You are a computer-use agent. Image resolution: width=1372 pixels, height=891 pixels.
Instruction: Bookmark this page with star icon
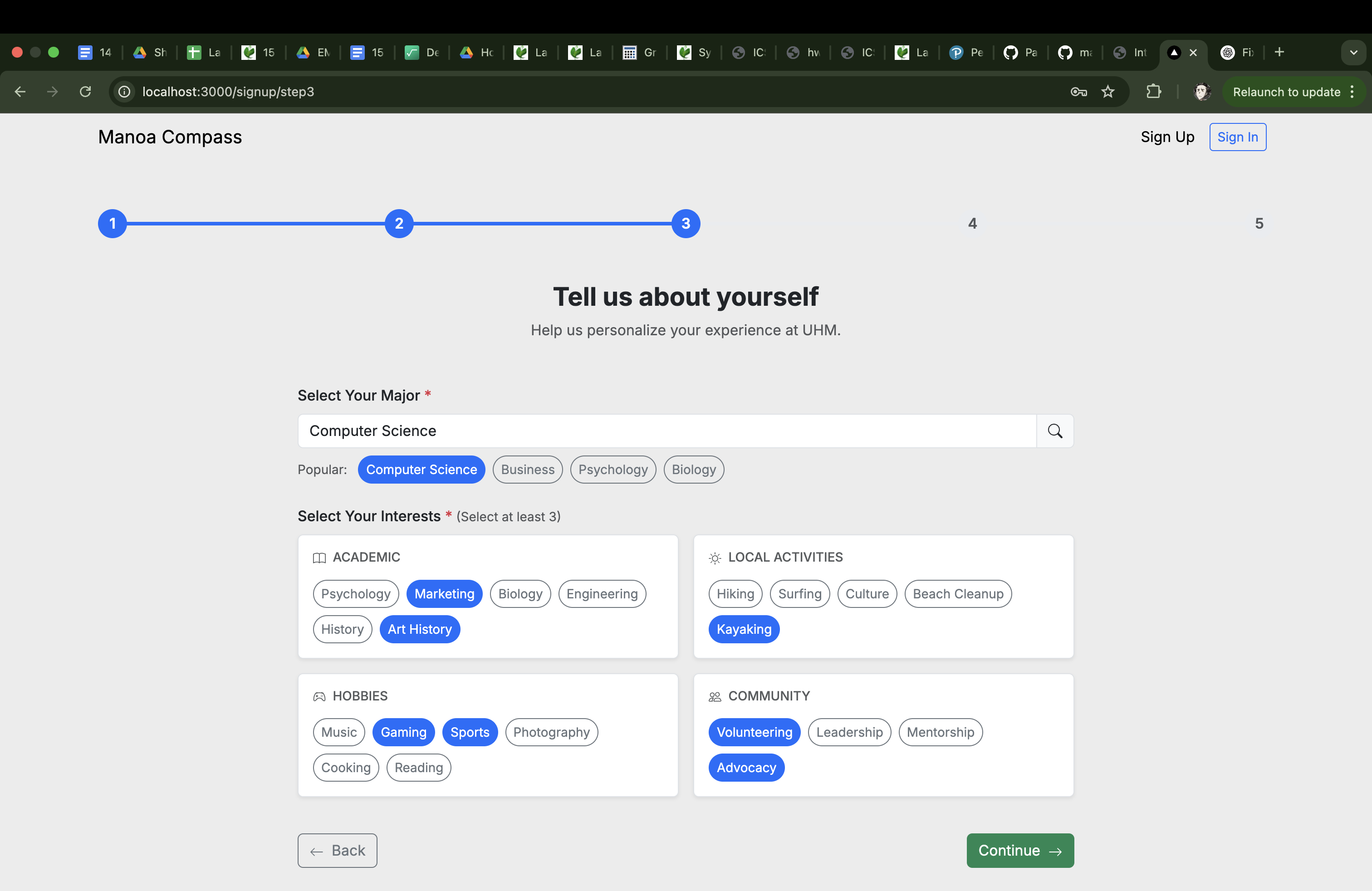click(x=1107, y=92)
